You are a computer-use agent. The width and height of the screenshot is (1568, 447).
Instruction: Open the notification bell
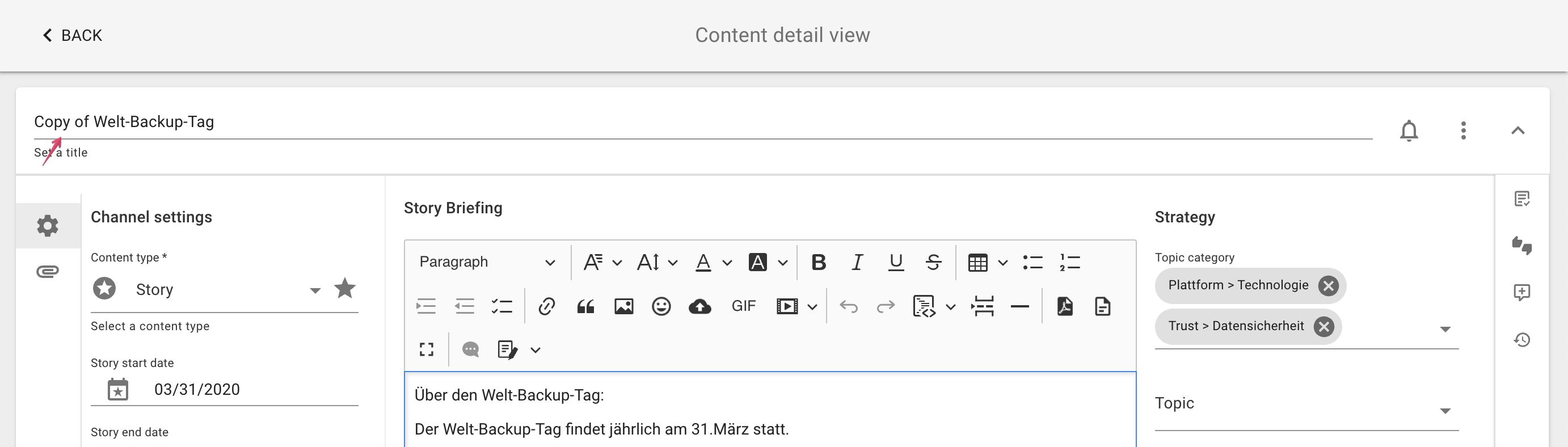point(1409,130)
